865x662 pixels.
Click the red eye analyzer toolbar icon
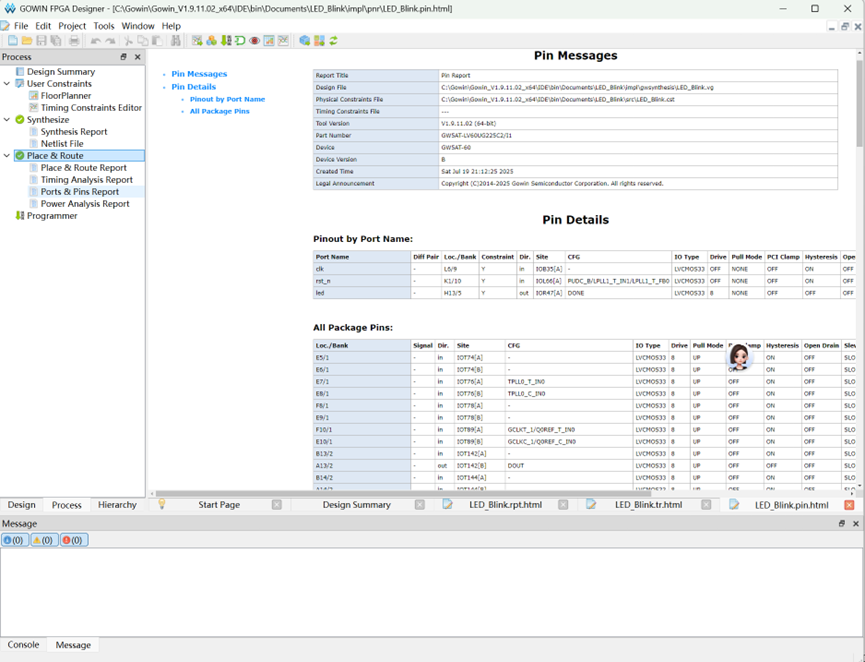tap(254, 41)
